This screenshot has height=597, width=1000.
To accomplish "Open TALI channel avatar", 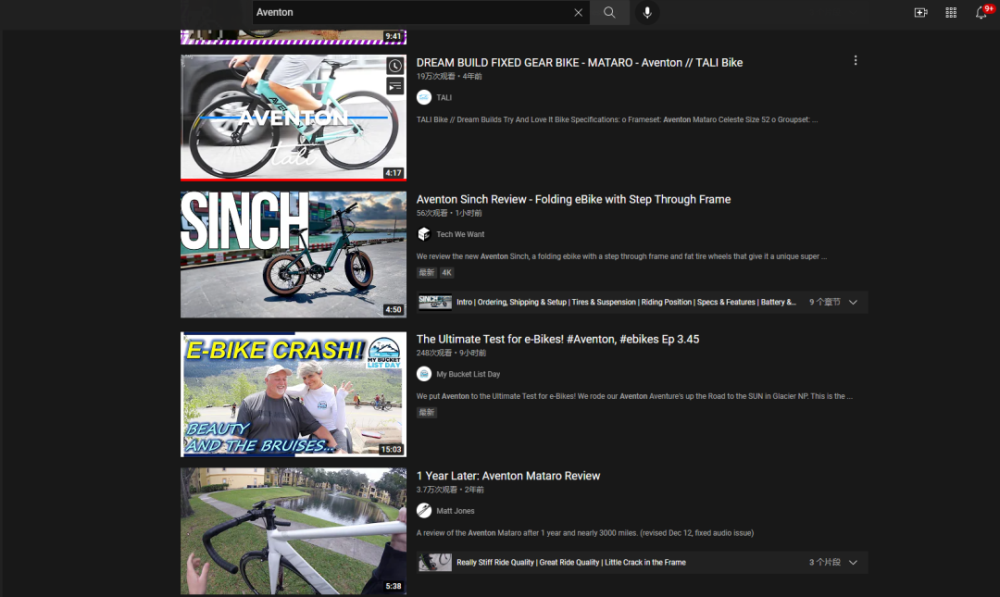I will point(424,98).
